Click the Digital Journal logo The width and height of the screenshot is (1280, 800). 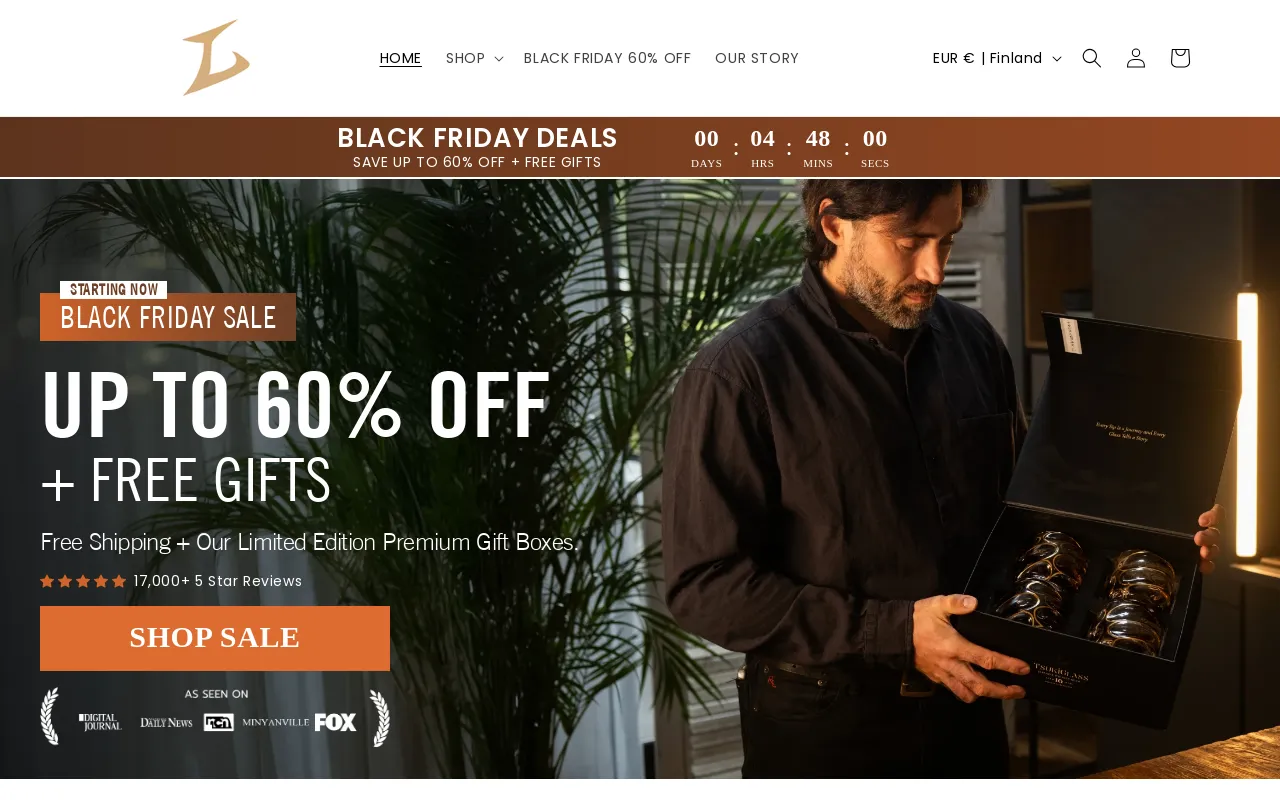[x=101, y=722]
